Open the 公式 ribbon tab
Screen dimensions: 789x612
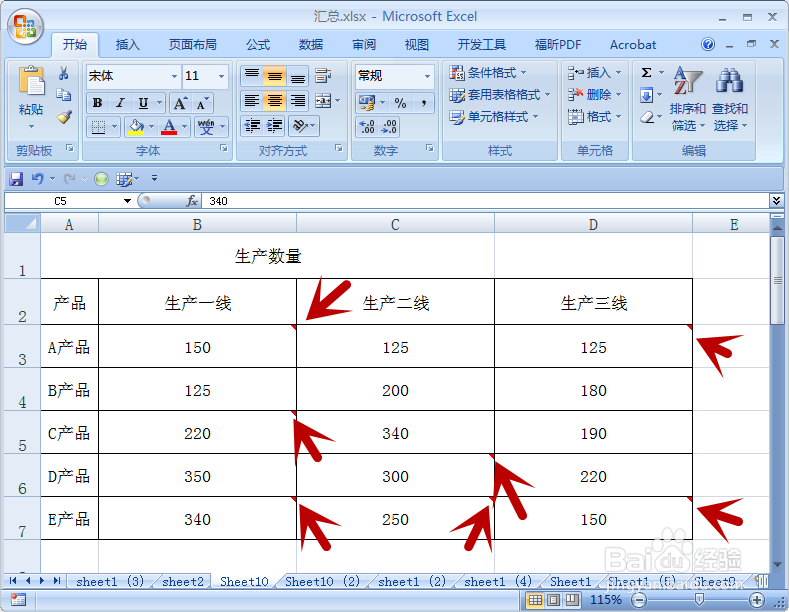click(258, 45)
